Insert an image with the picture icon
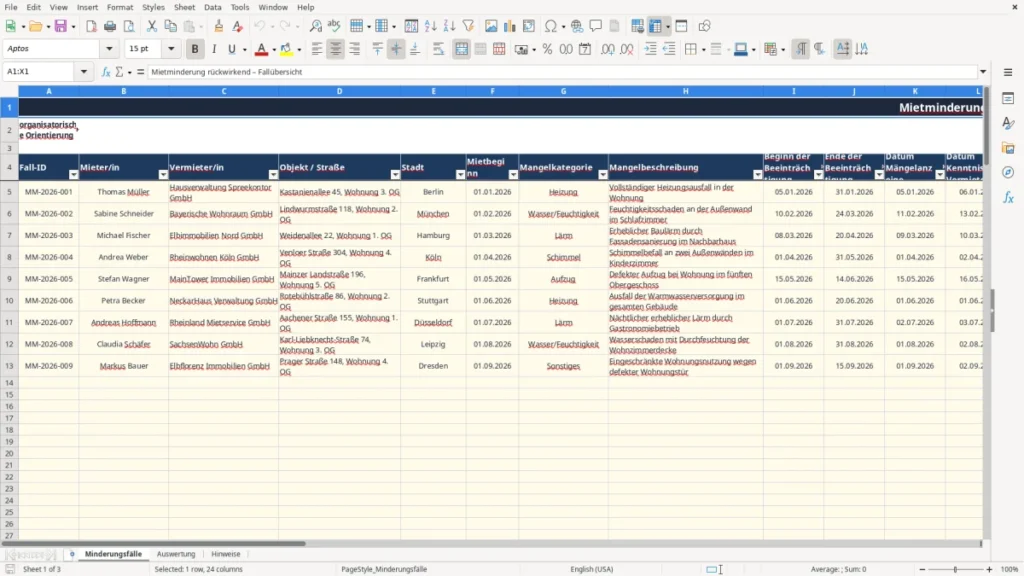This screenshot has height=576, width=1024. (x=491, y=26)
